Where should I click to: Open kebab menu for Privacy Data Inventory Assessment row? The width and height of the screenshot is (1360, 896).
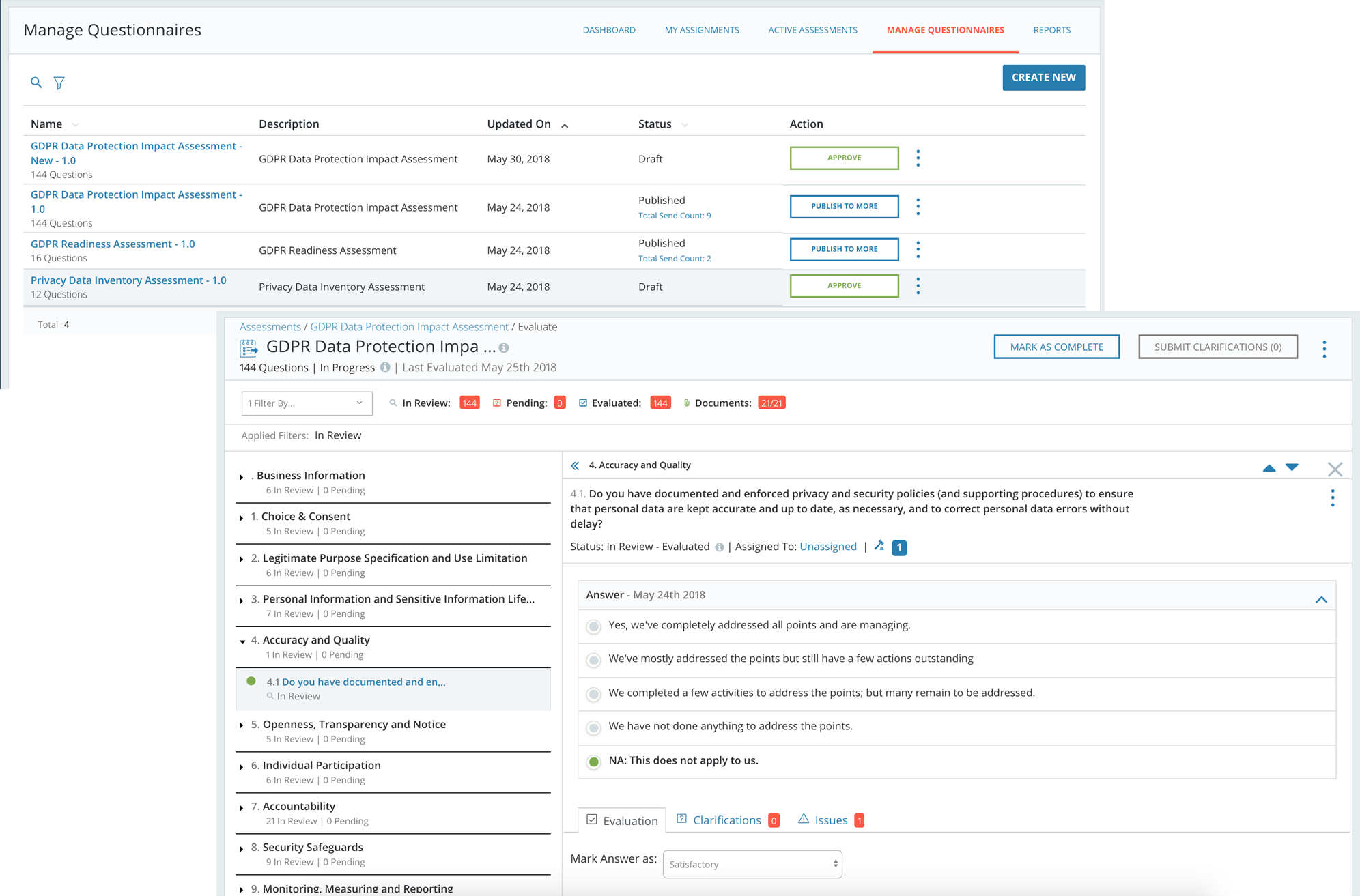tap(918, 286)
